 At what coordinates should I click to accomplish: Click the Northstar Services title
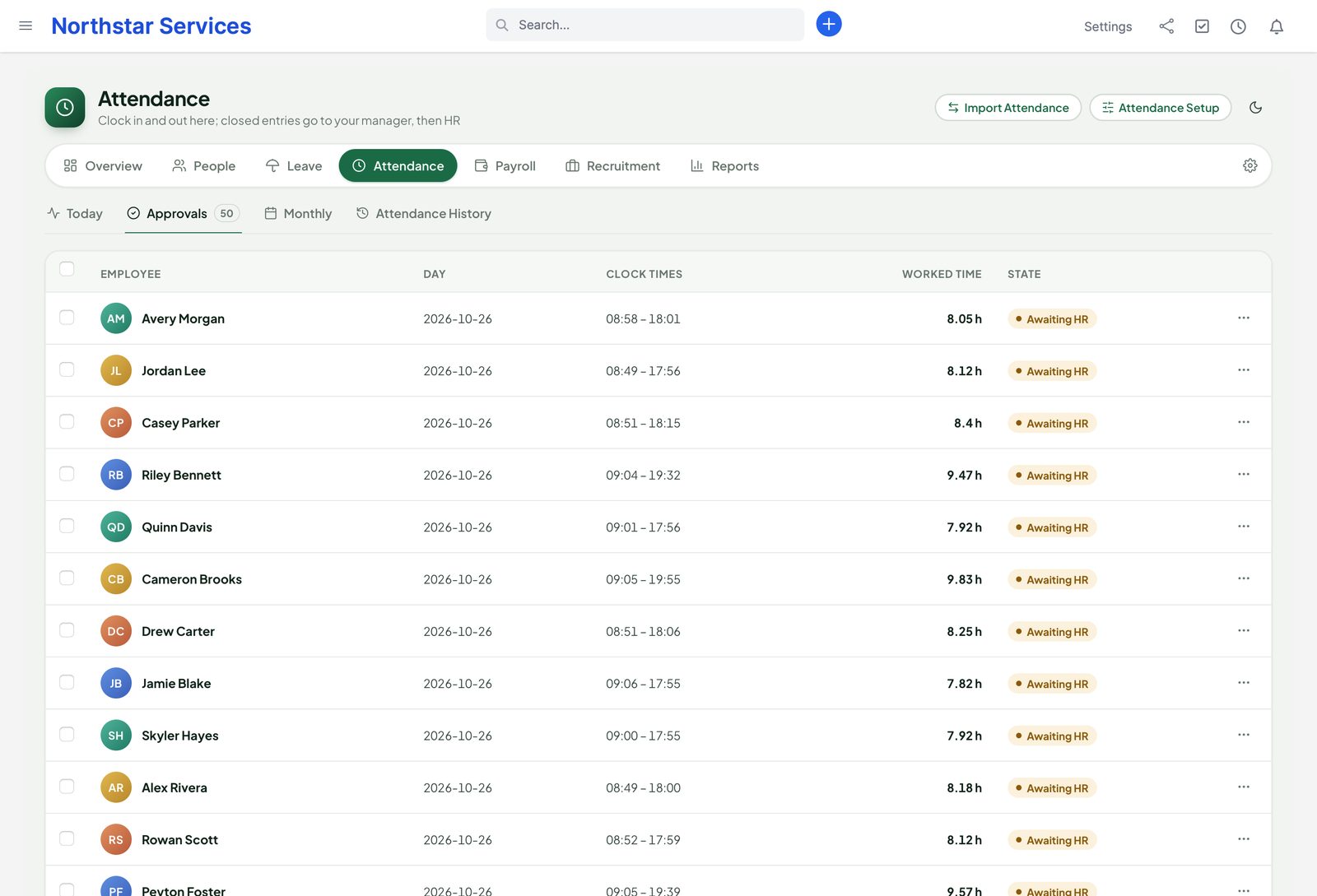(x=151, y=26)
